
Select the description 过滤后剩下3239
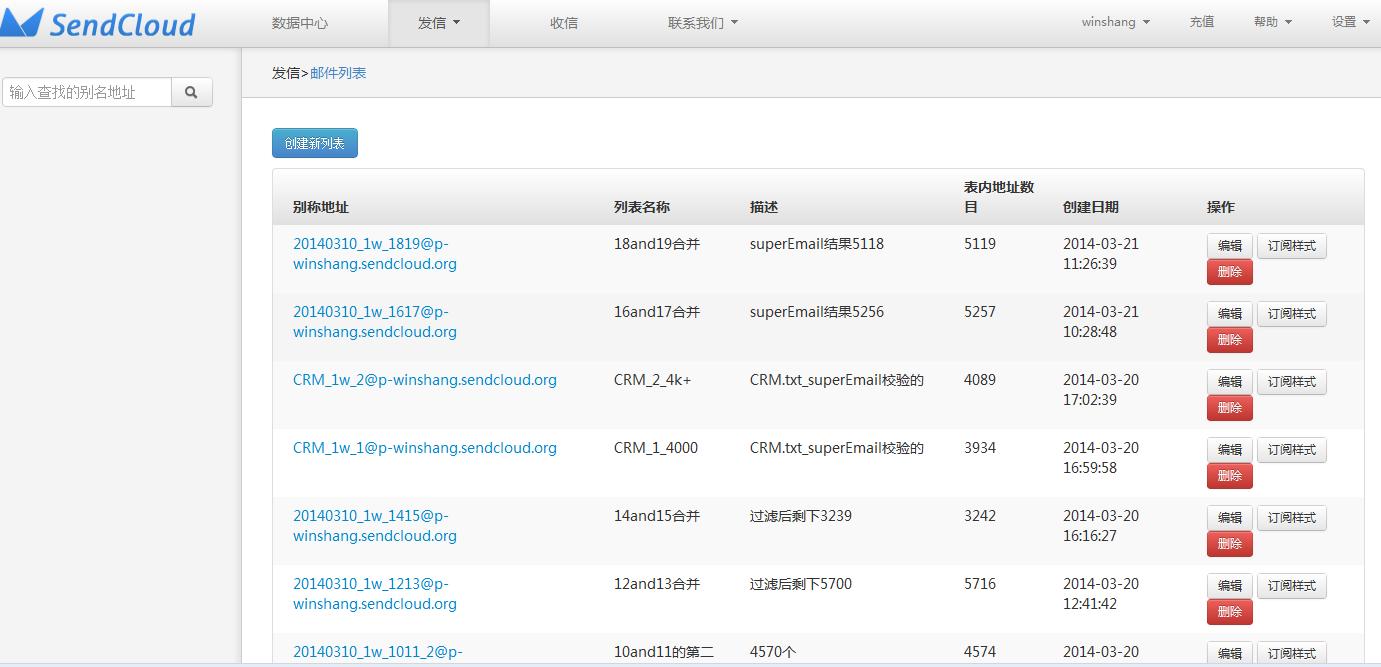pos(801,516)
